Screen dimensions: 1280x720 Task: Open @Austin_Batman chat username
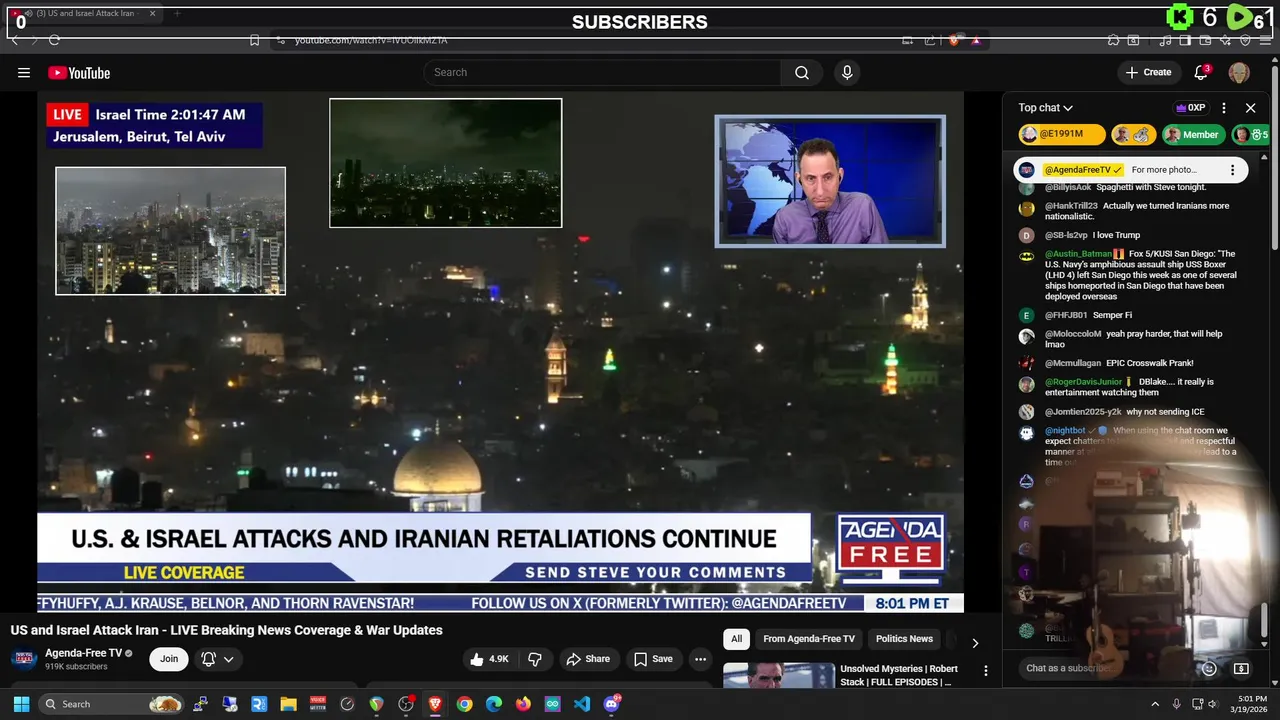1078,254
